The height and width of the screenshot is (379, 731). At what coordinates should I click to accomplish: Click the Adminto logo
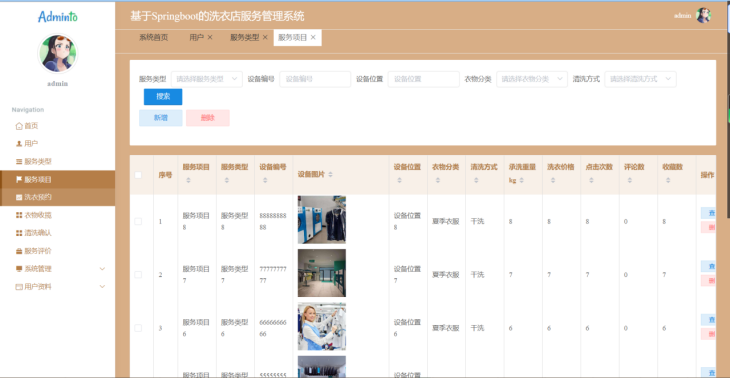[x=58, y=17]
